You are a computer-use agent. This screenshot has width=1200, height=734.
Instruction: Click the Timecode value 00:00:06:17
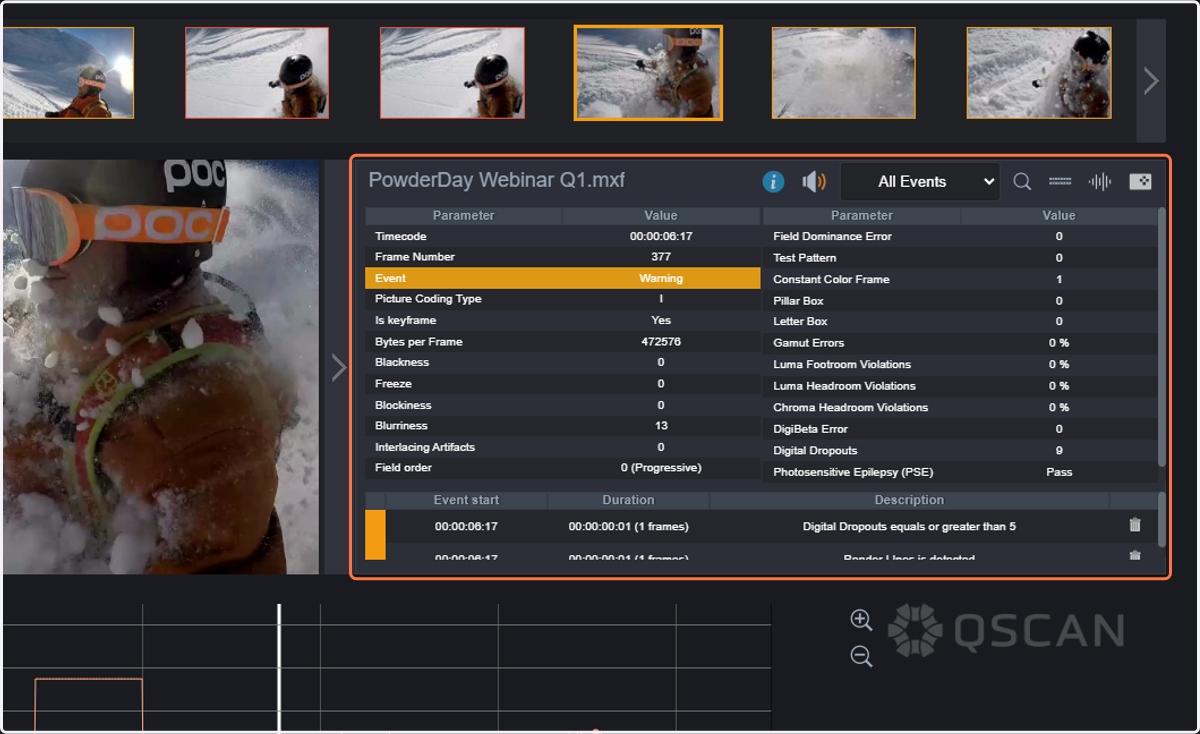(x=661, y=236)
